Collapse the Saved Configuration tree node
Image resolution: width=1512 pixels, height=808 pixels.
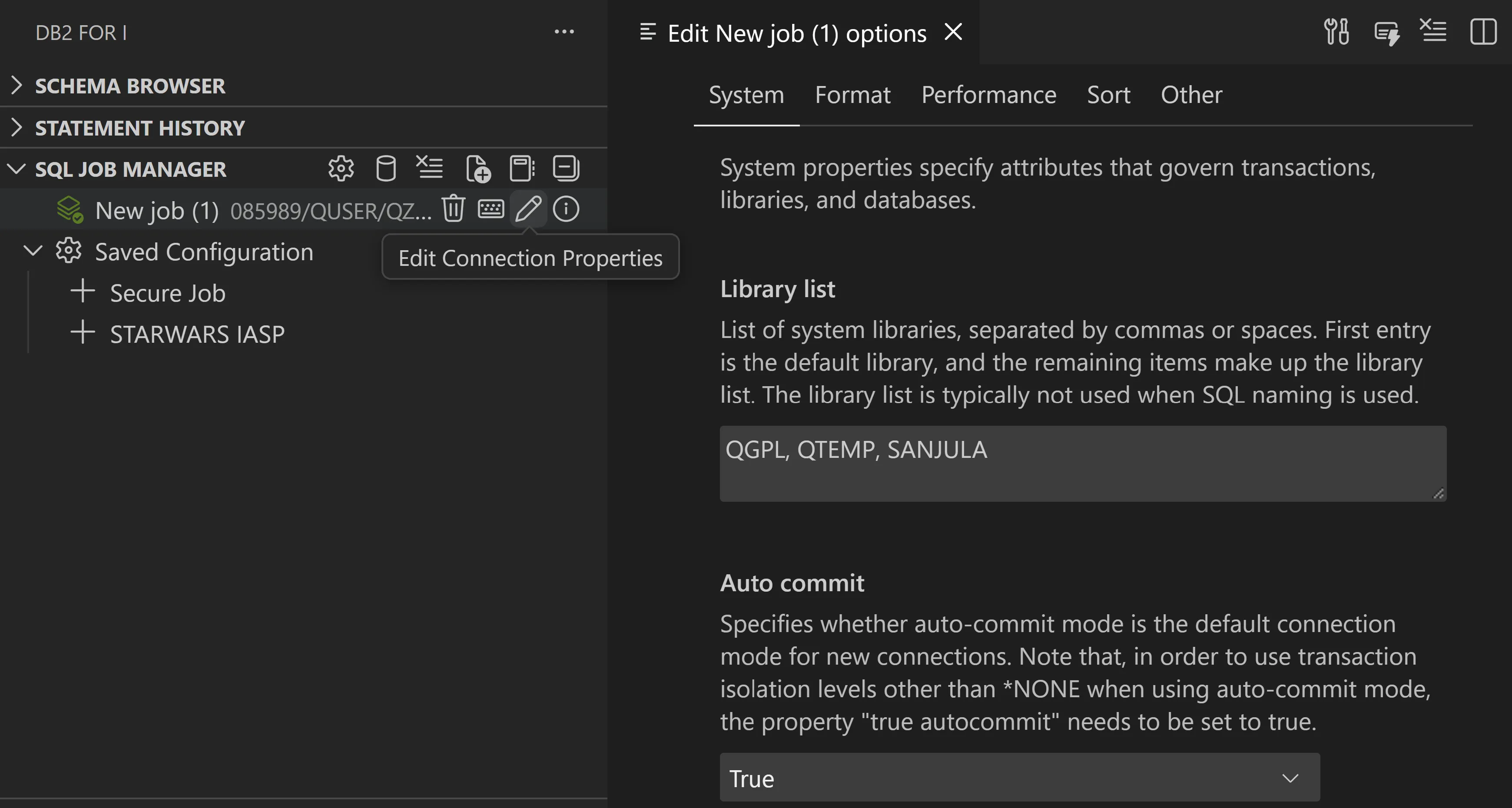pos(33,251)
